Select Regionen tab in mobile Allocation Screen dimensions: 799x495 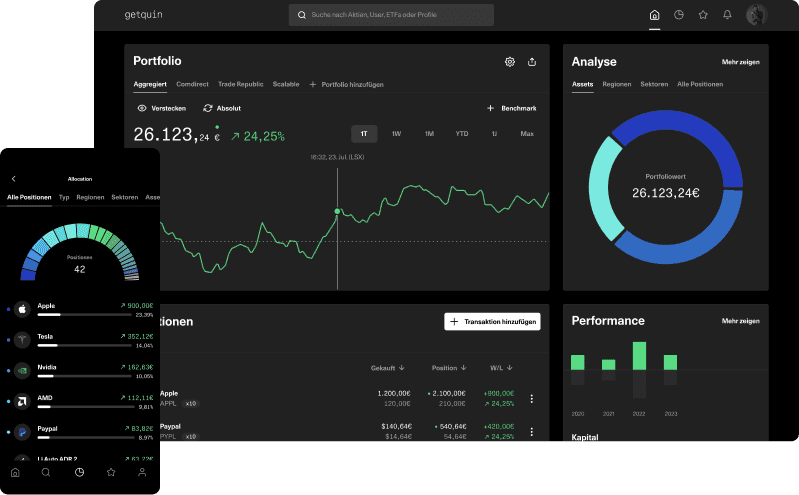(90, 197)
